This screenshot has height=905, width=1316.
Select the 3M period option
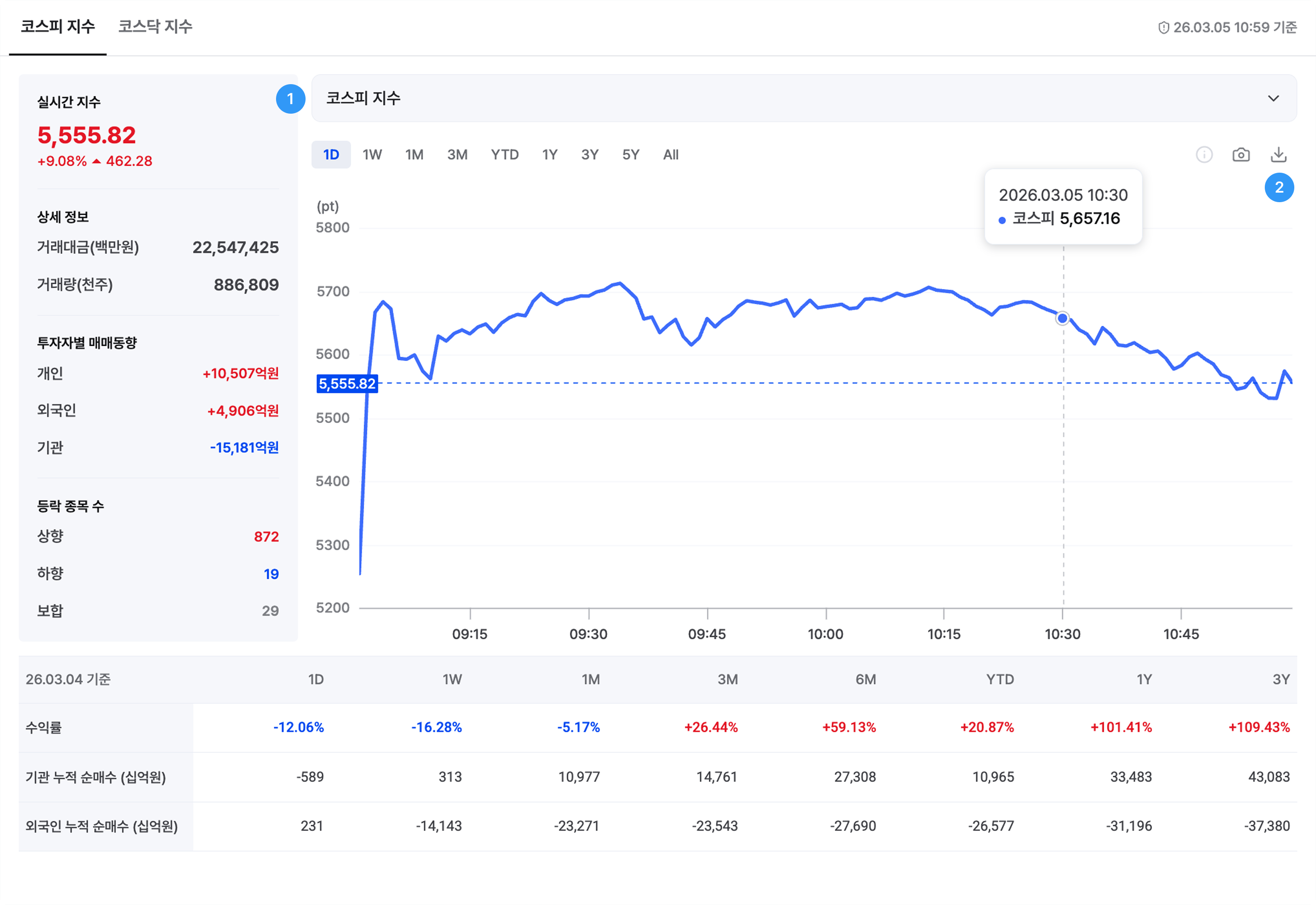click(457, 155)
